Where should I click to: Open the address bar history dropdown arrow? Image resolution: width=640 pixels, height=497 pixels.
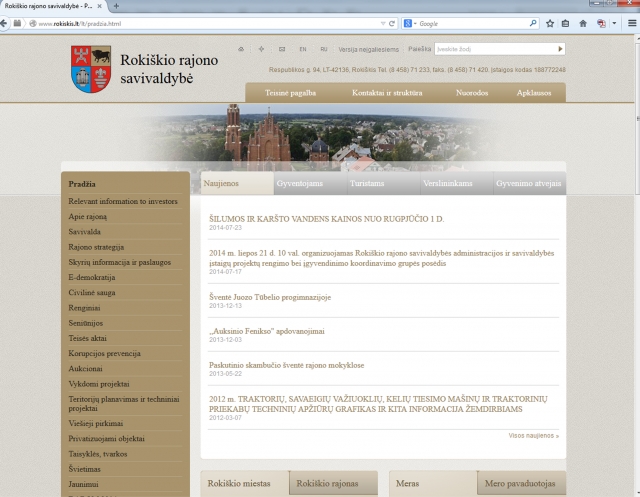coord(383,24)
